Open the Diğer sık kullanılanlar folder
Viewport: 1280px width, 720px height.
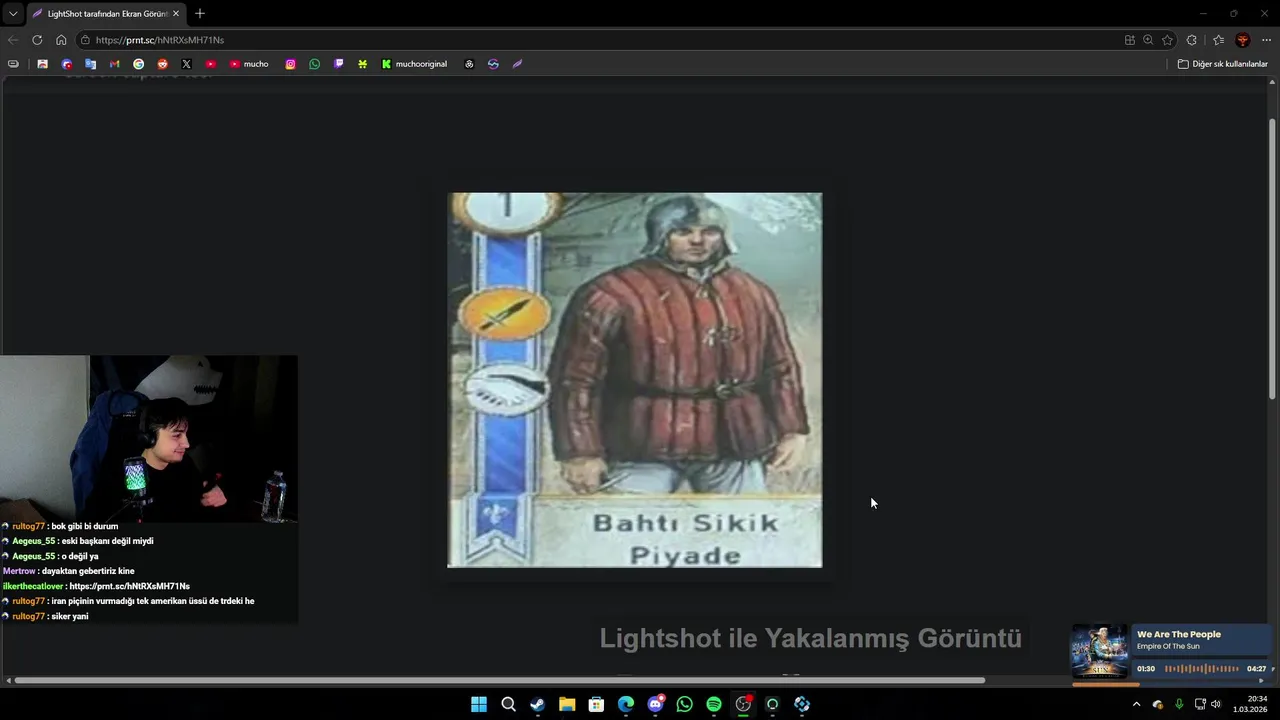[x=1222, y=64]
